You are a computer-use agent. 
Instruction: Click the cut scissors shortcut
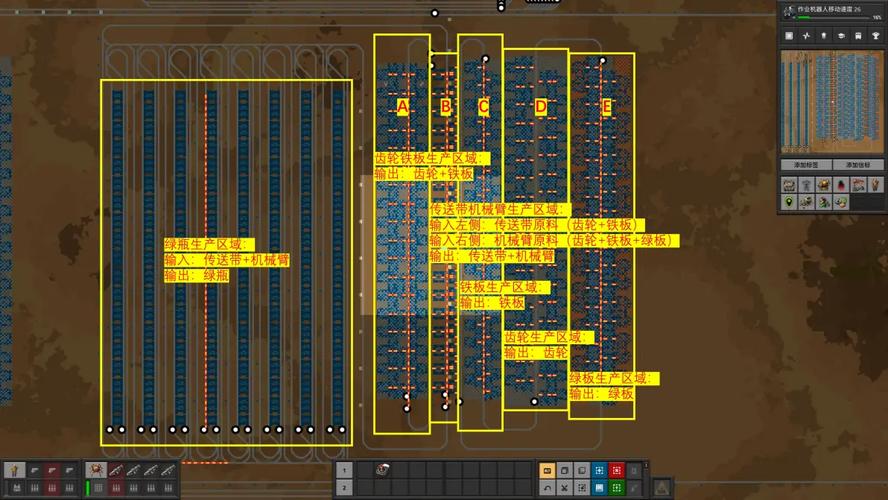pyautogui.click(x=565, y=488)
